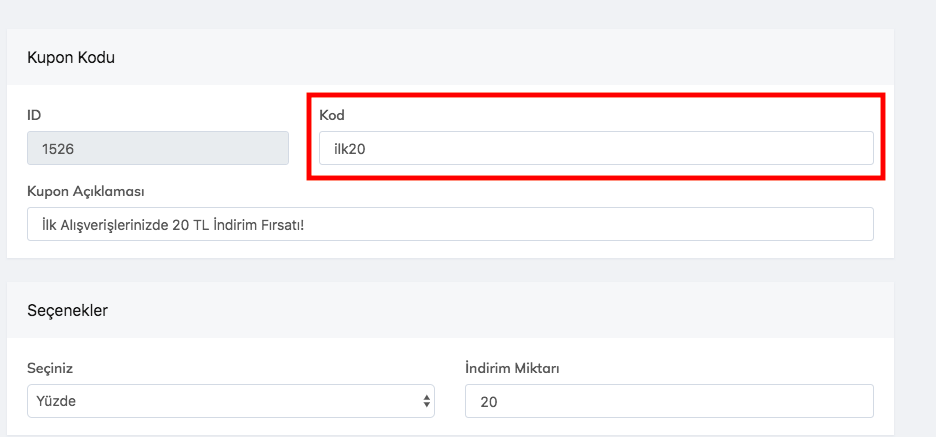Click the disabled ID field
936x437 pixels.
coord(158,148)
